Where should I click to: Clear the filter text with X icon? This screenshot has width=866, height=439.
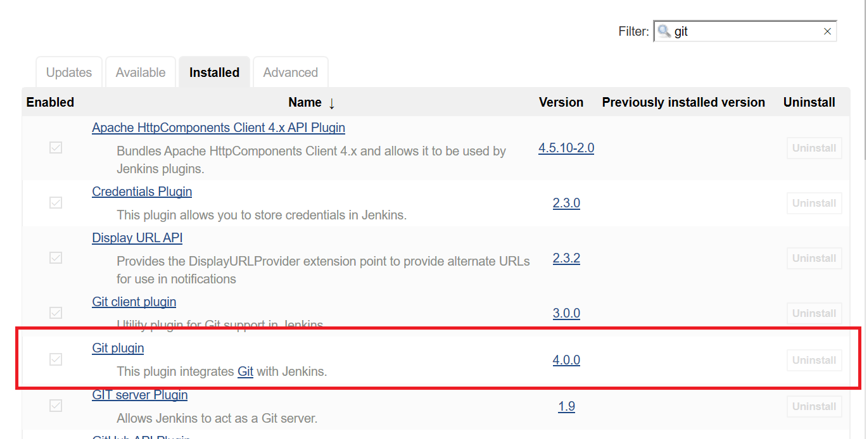(827, 32)
